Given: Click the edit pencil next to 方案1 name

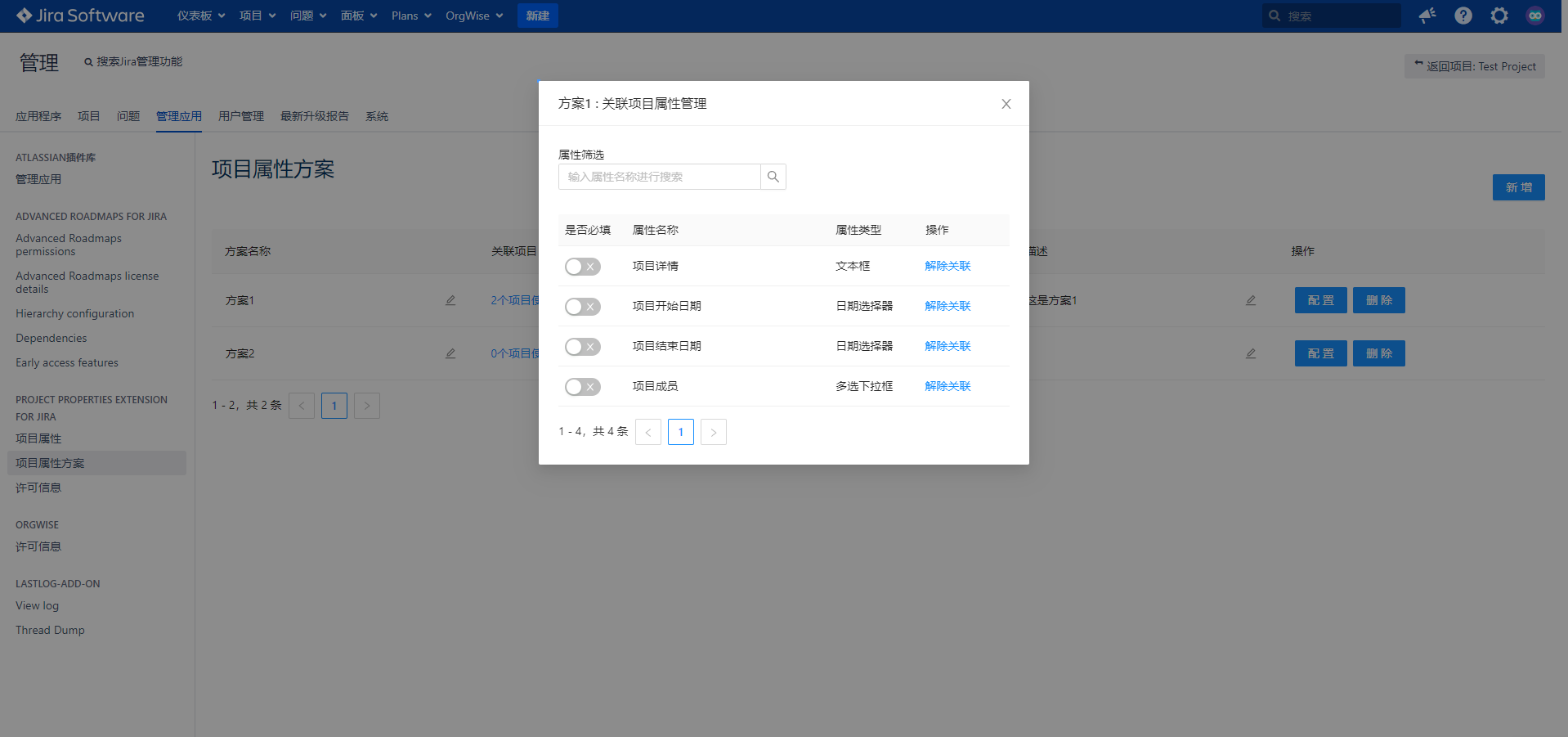Looking at the screenshot, I should (450, 300).
